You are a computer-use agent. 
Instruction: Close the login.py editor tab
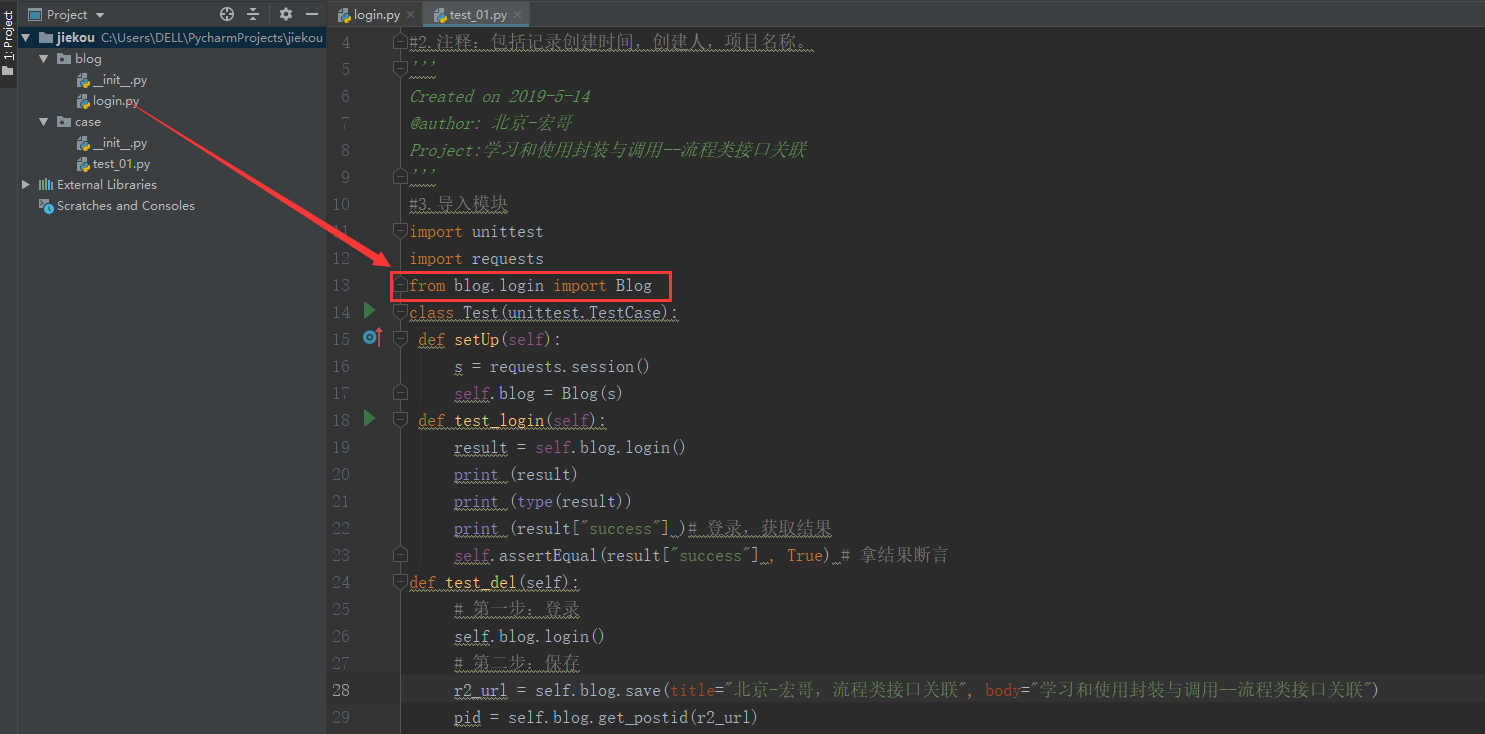(x=411, y=15)
